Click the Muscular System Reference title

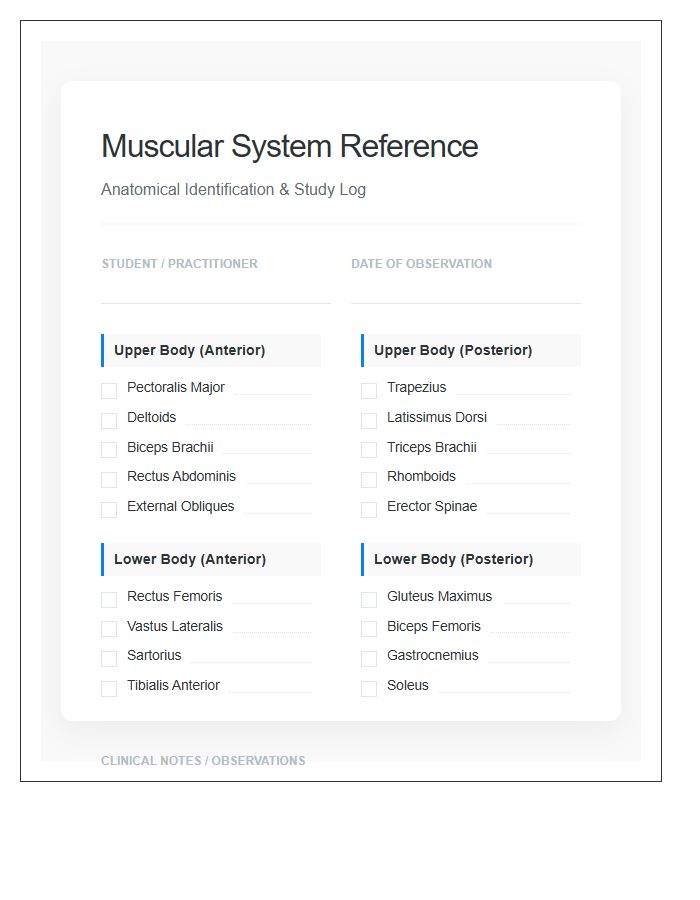point(290,146)
